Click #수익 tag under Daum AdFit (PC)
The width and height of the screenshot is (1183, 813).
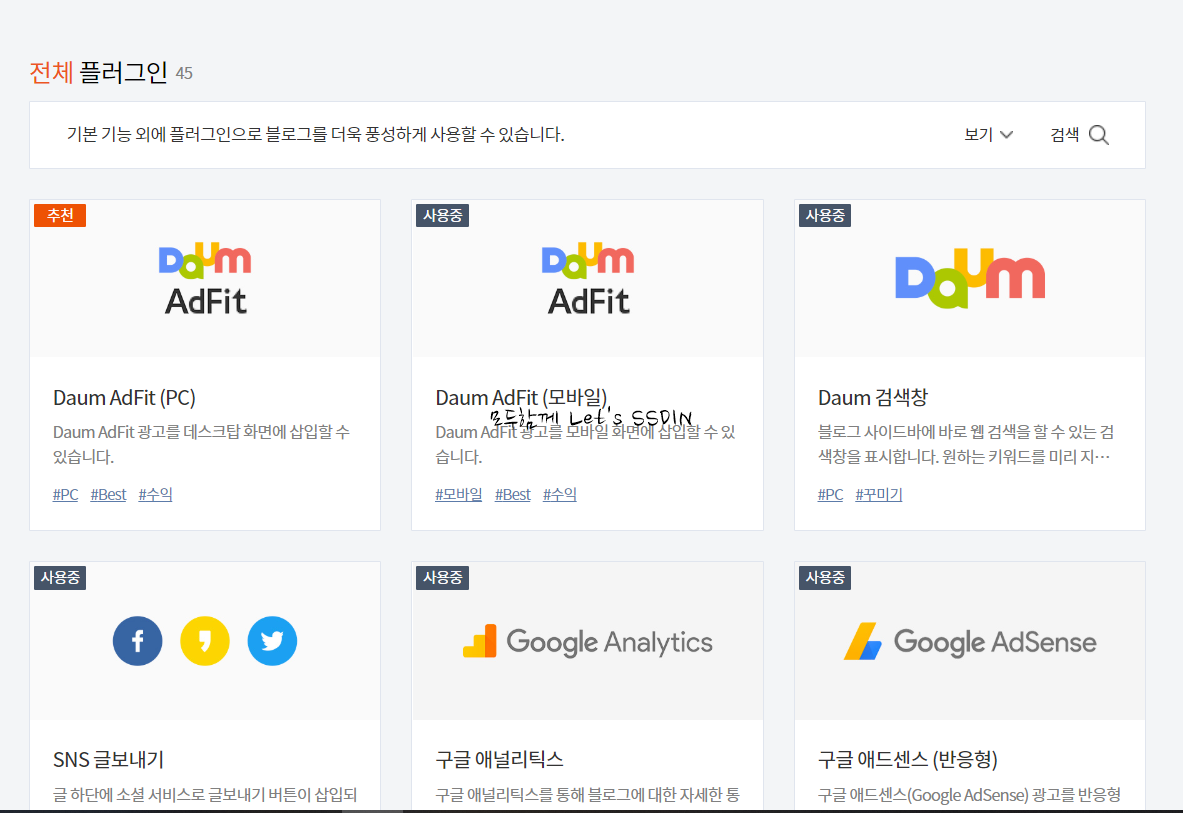tap(155, 495)
